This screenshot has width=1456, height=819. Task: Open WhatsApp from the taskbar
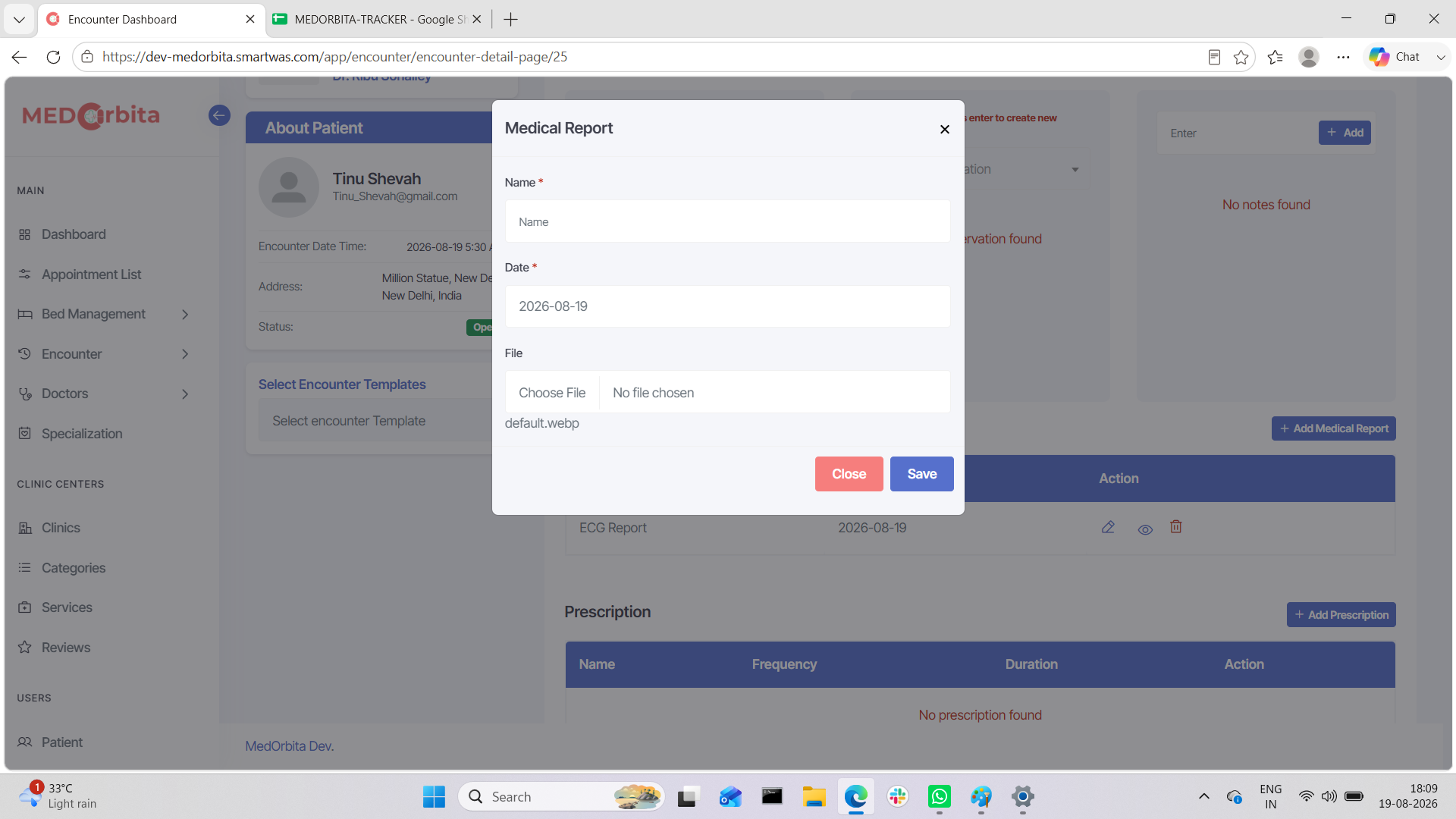point(939,797)
